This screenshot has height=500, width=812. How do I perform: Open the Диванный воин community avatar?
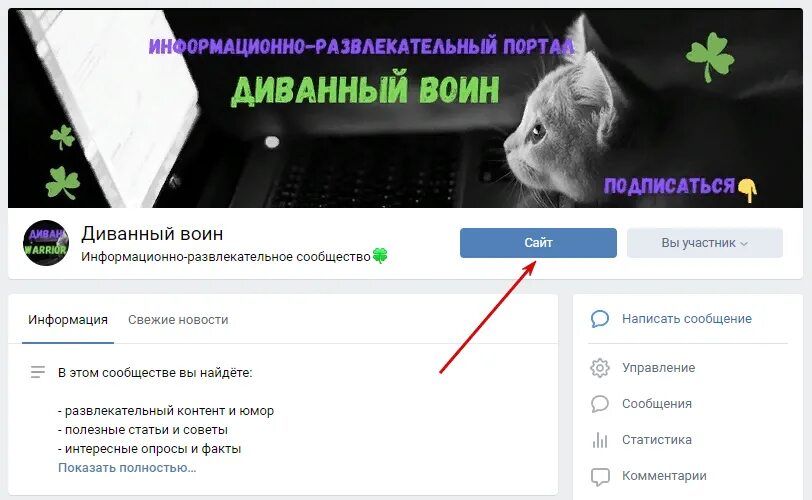pyautogui.click(x=46, y=243)
